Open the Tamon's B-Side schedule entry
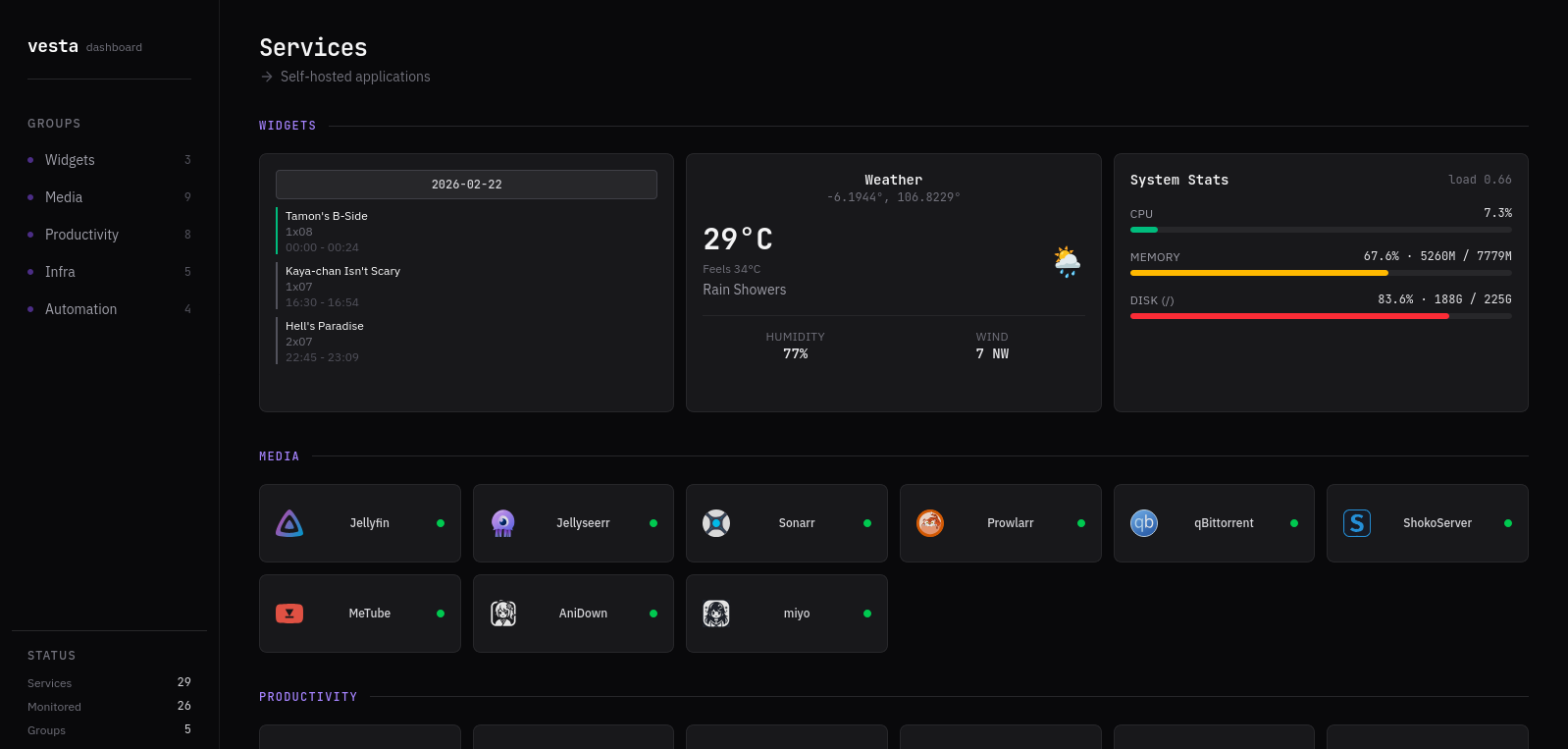 coord(327,231)
